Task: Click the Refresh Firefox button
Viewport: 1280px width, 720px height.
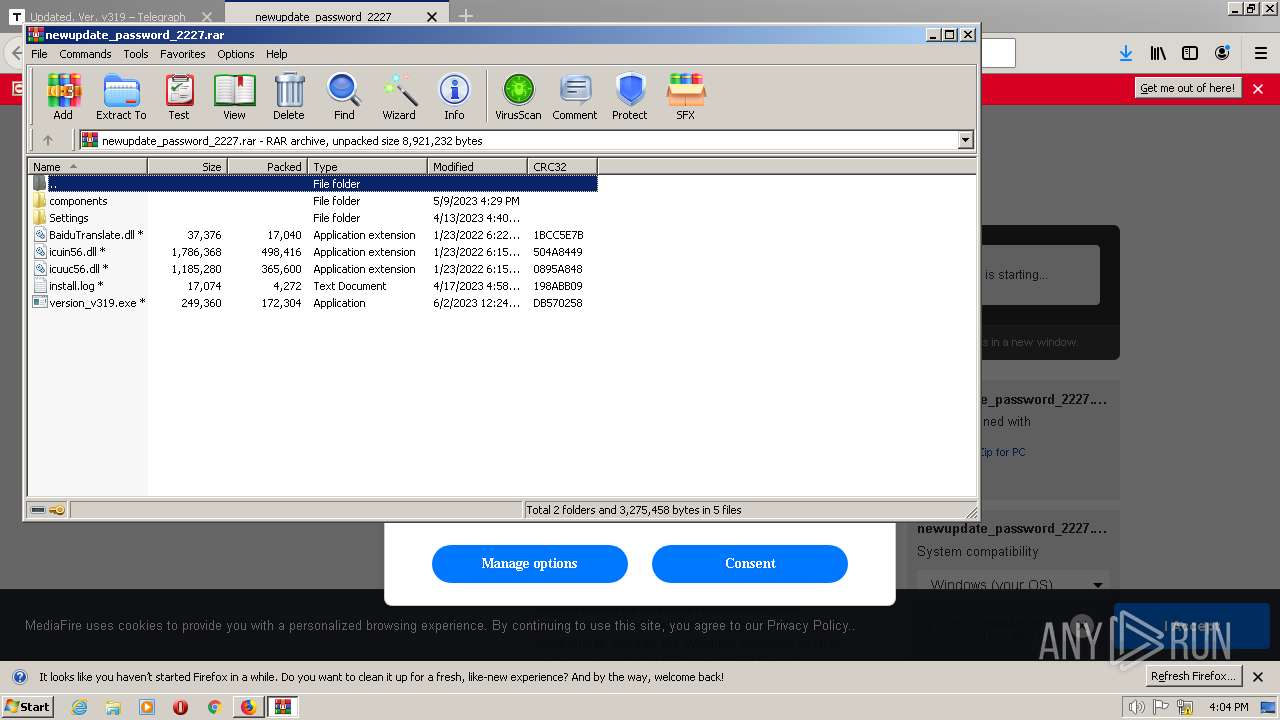Action: (x=1193, y=676)
